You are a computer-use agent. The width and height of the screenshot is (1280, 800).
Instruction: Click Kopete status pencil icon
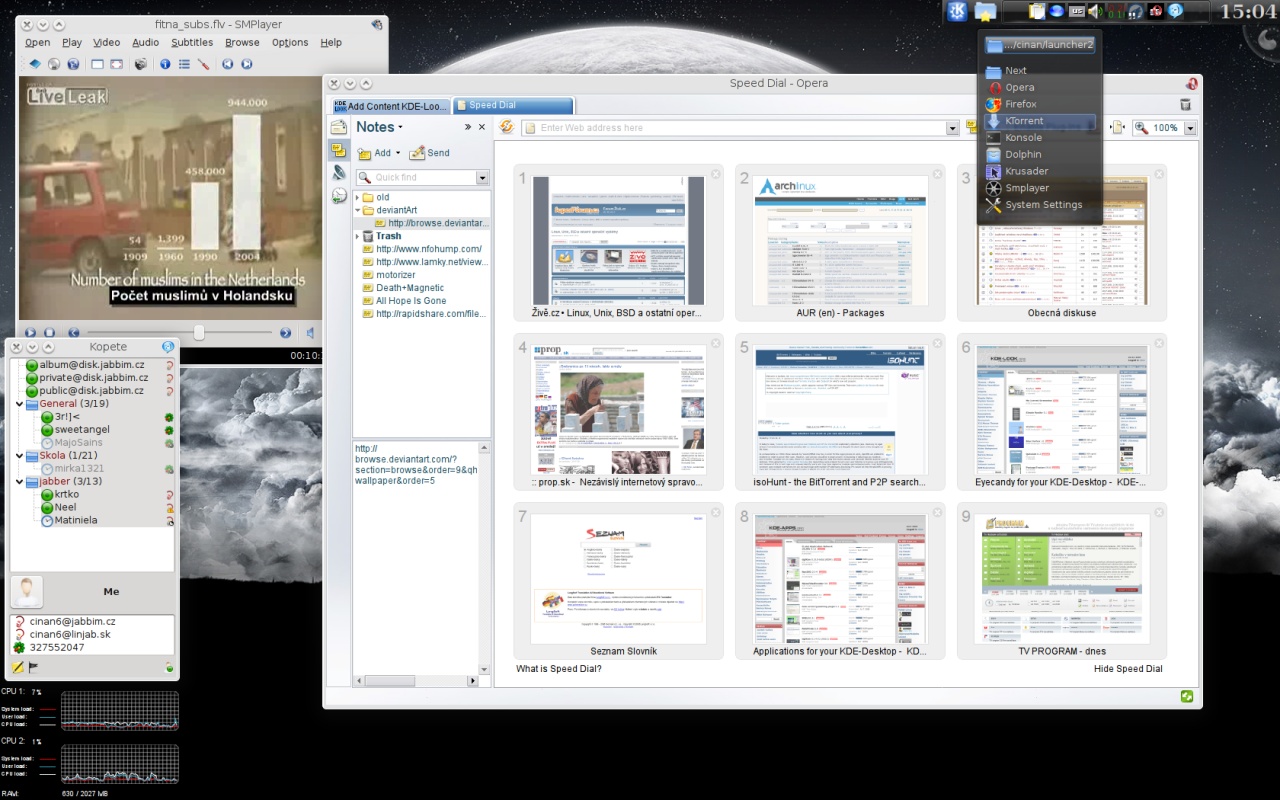[x=17, y=667]
